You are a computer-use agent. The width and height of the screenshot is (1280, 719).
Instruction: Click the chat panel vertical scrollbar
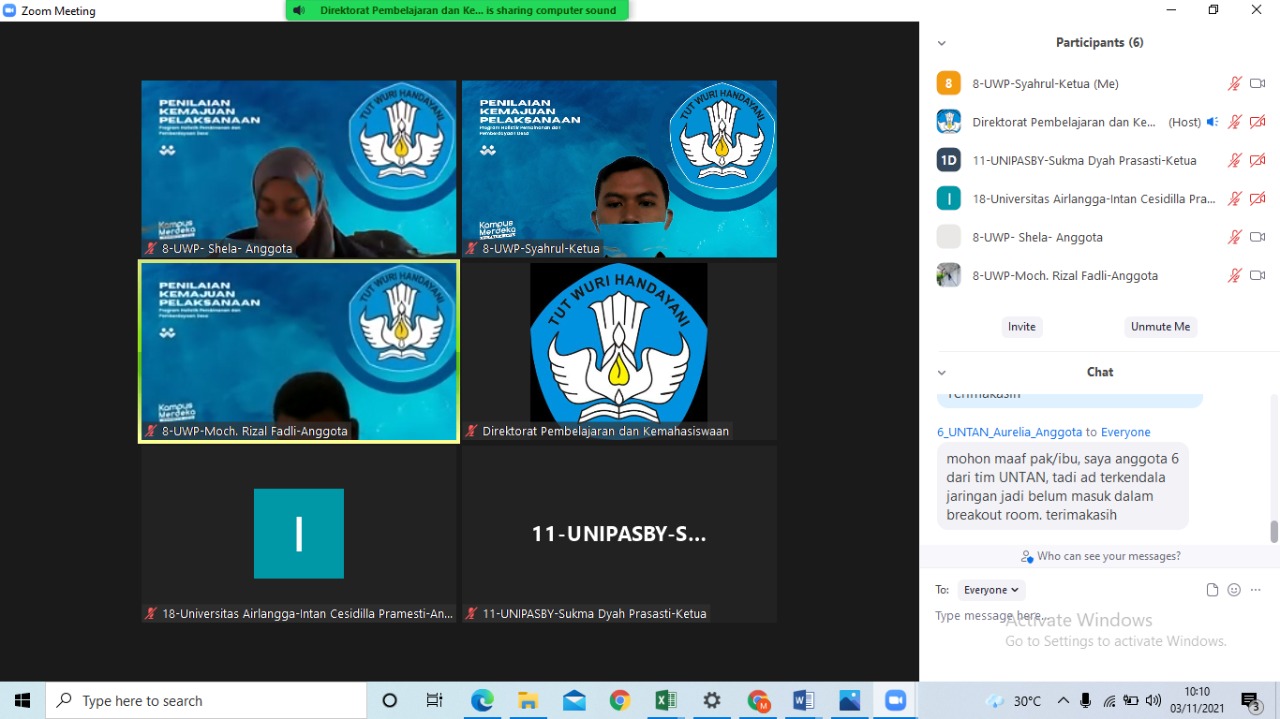click(1274, 531)
